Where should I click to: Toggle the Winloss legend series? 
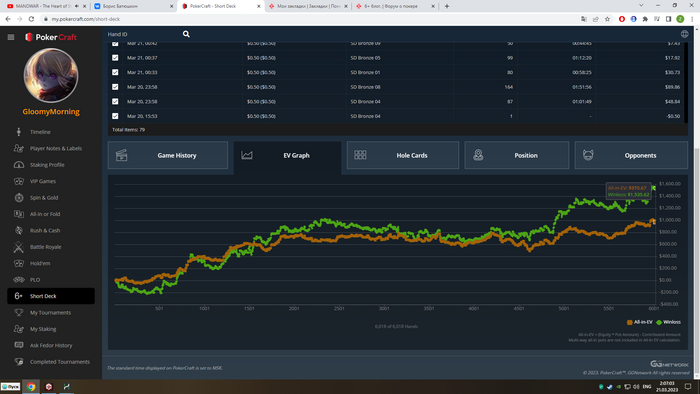click(x=668, y=322)
